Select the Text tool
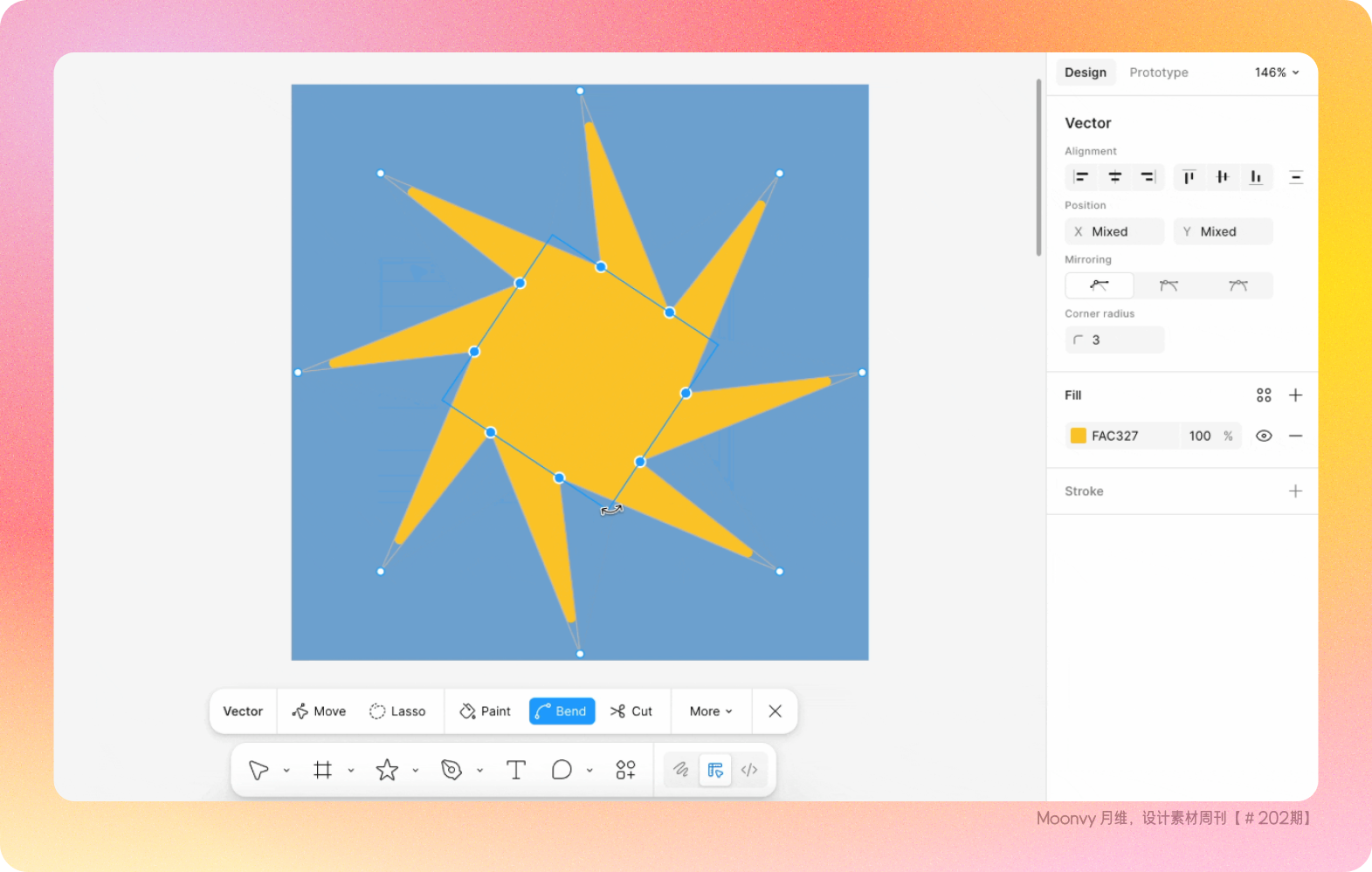Viewport: 1372px width, 872px height. 516,770
